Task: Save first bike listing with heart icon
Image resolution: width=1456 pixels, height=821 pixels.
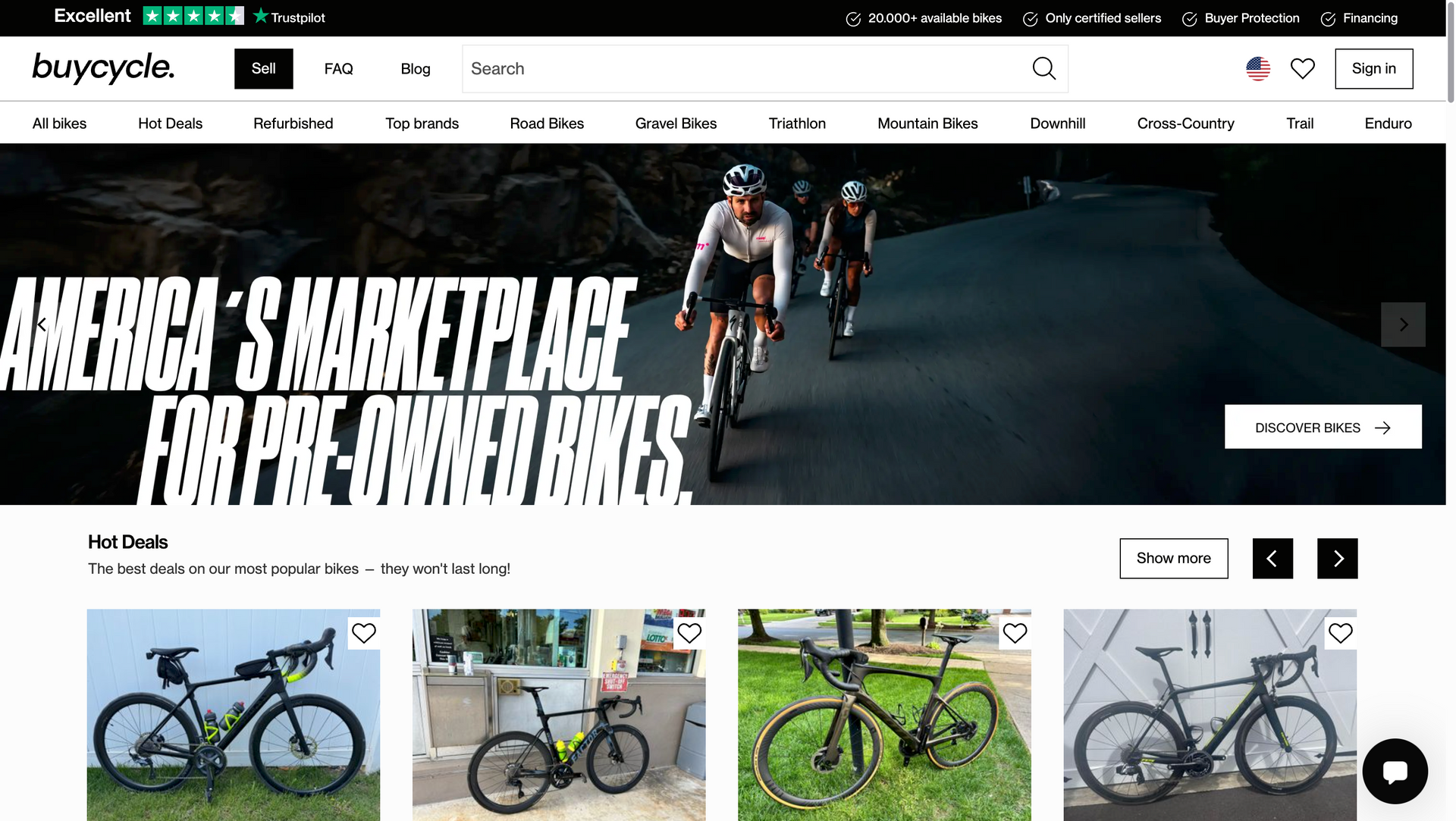Action: [x=364, y=633]
